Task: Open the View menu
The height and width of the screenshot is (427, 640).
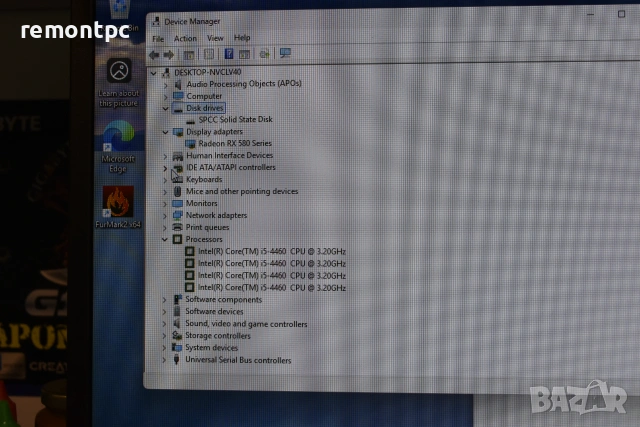Action: (x=215, y=38)
